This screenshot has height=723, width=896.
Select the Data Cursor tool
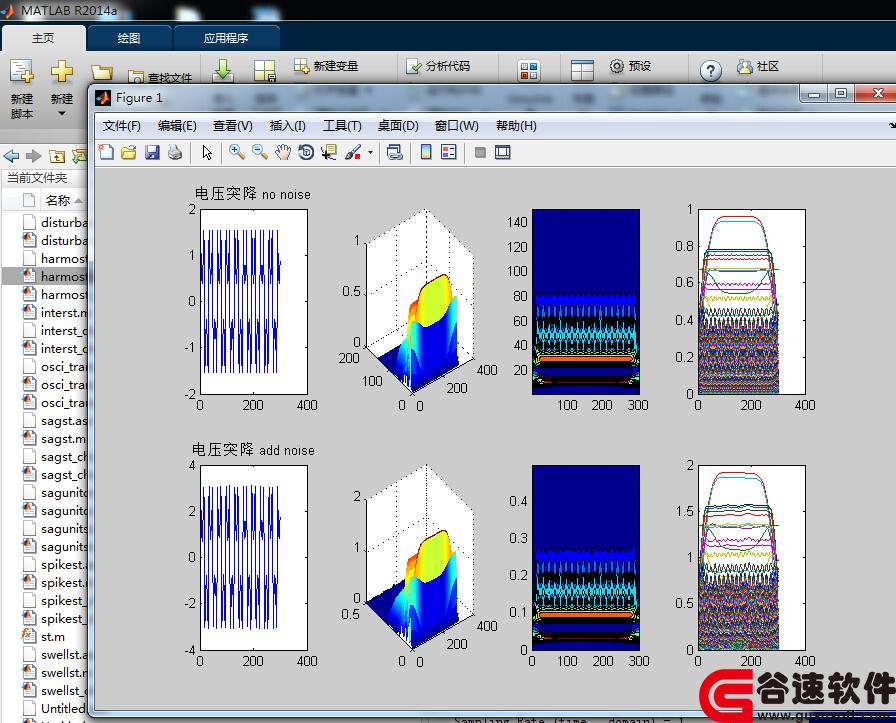[x=329, y=152]
